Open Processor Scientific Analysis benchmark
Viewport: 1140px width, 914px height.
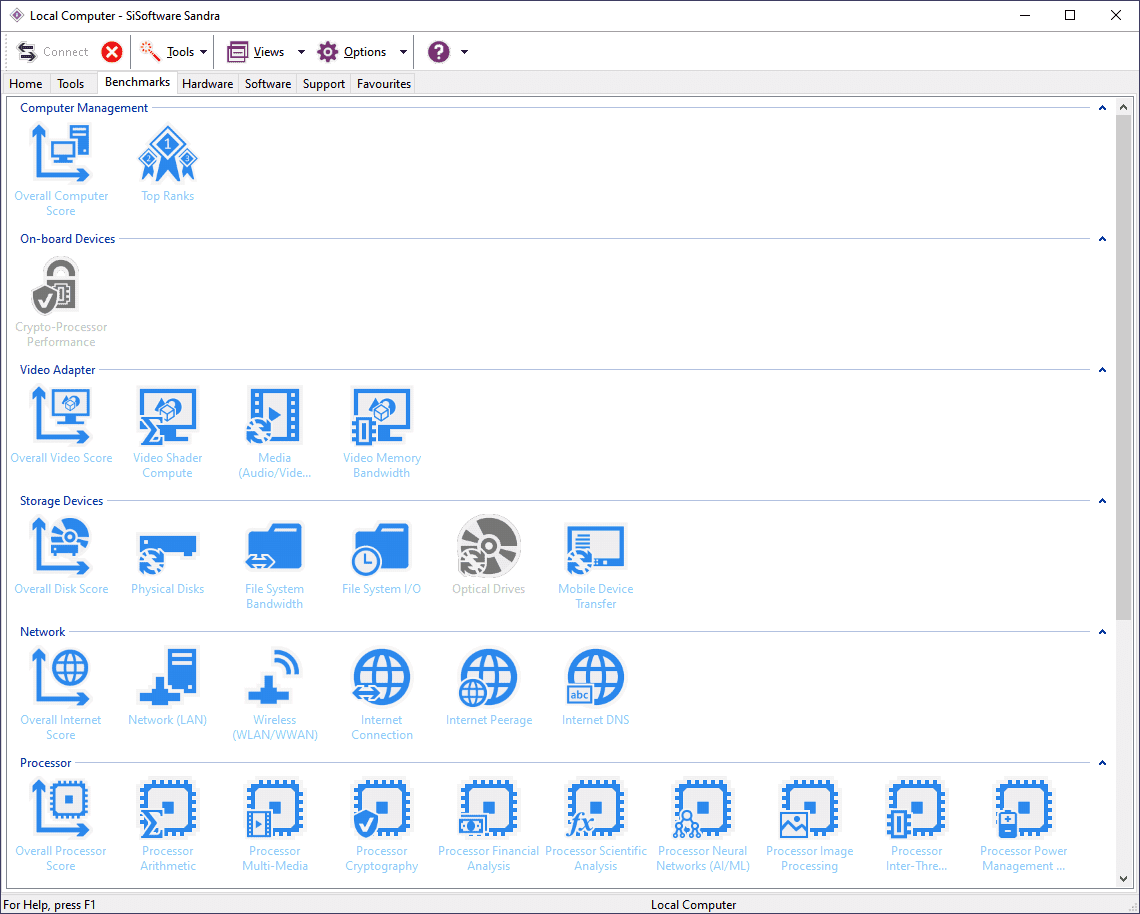tap(595, 825)
